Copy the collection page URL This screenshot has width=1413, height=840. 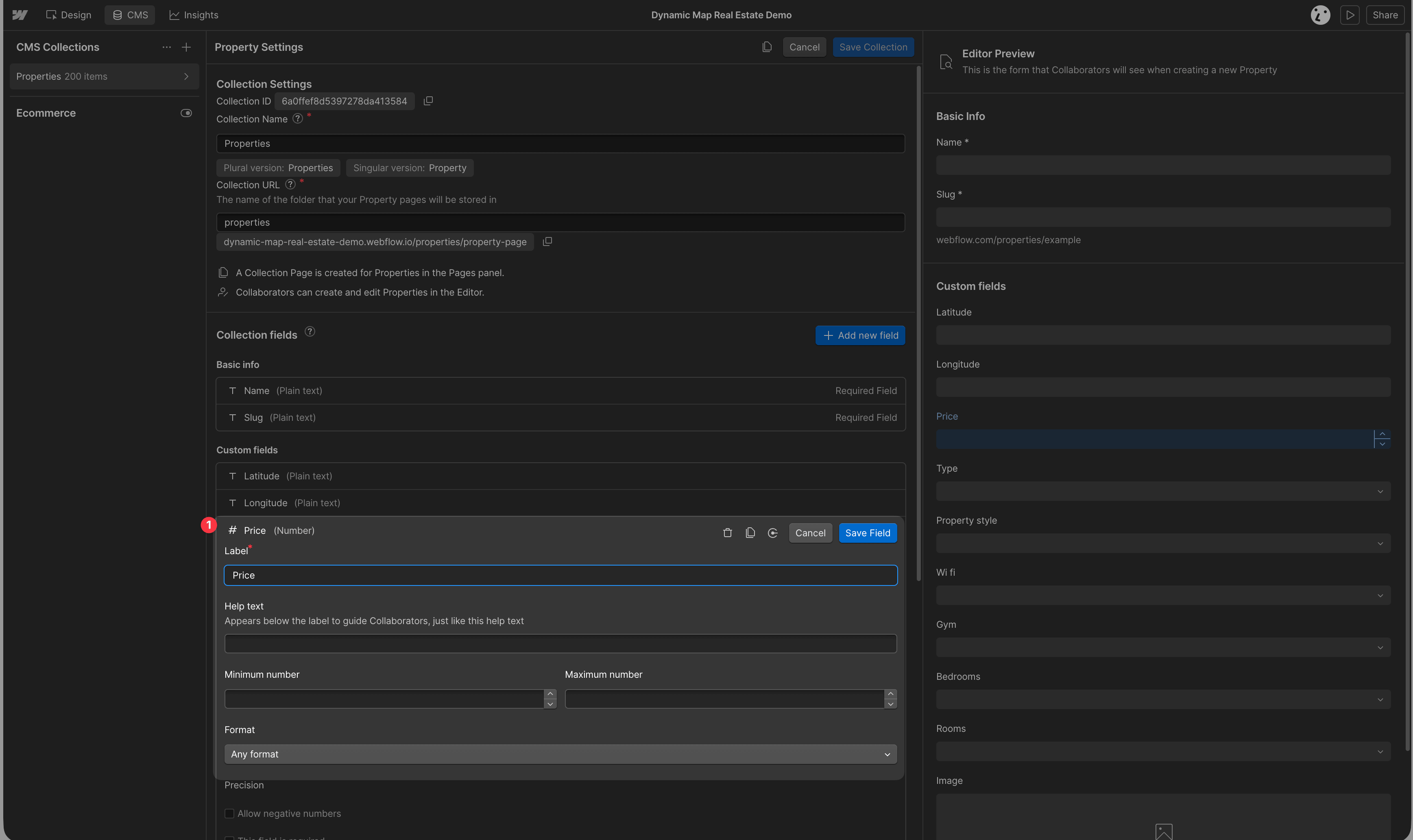(547, 242)
